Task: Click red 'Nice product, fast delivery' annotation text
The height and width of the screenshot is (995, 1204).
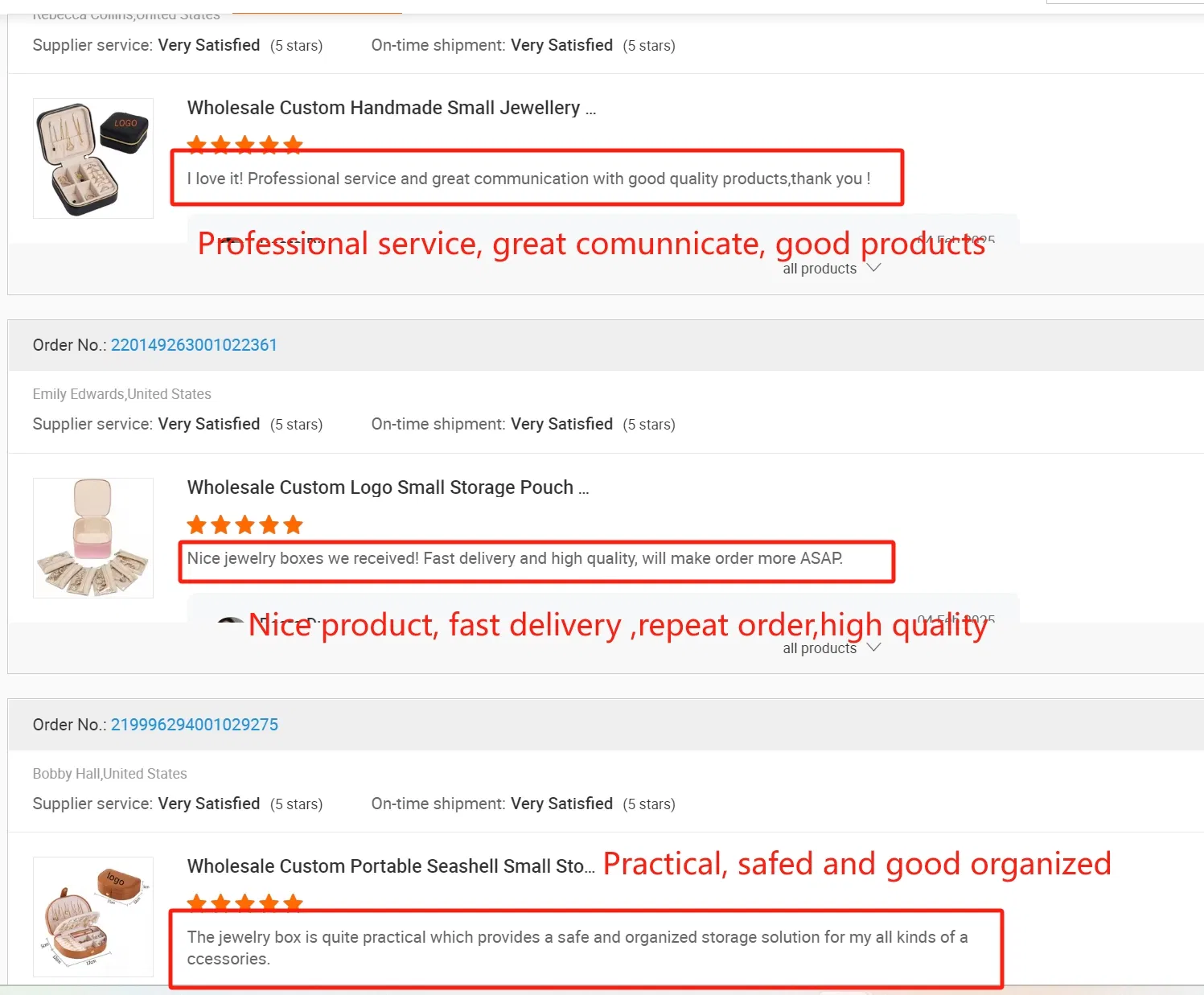Action: pyautogui.click(x=617, y=625)
